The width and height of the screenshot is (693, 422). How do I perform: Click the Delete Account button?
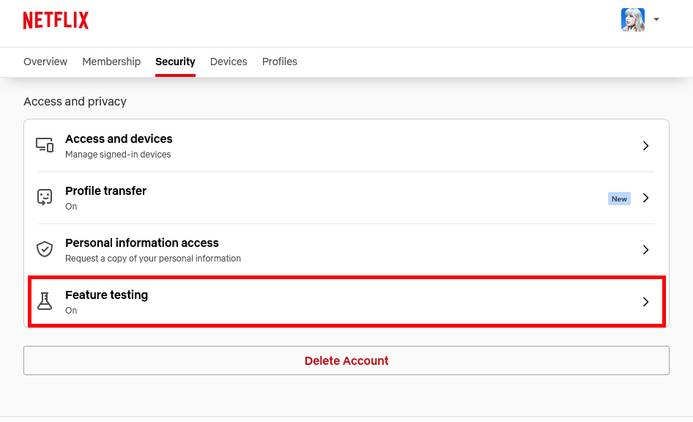[346, 361]
